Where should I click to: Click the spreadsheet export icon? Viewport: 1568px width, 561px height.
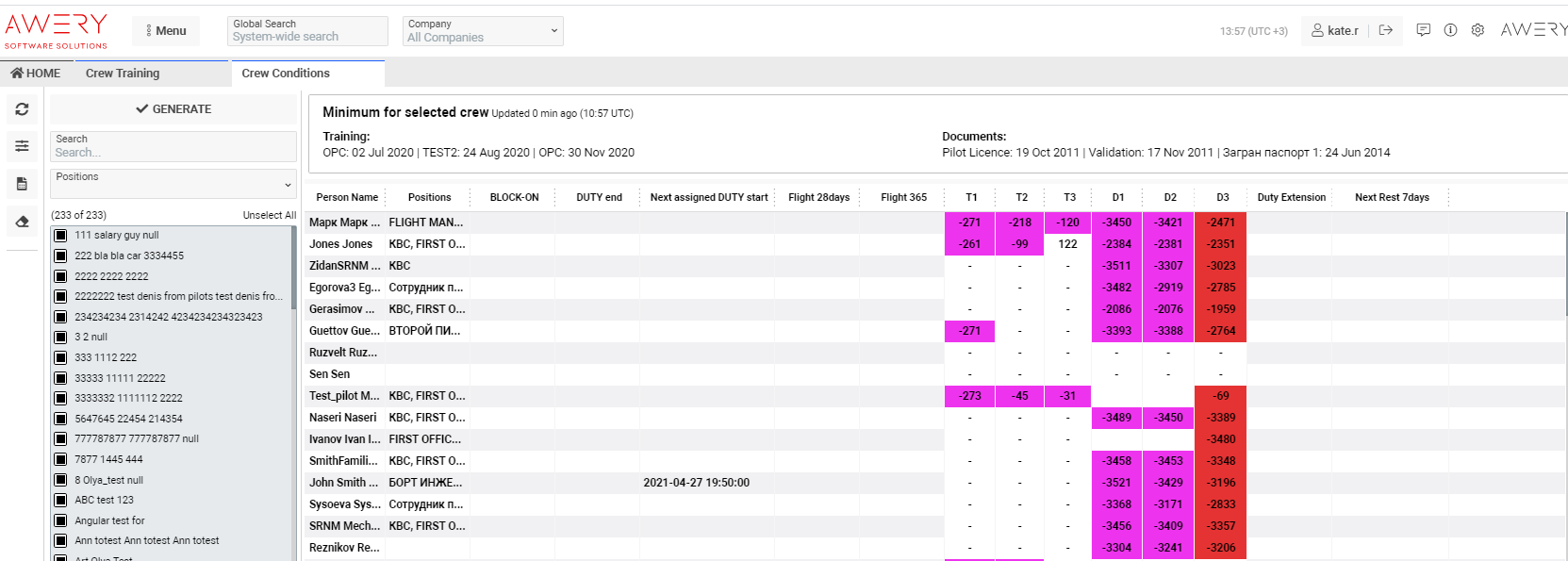pyautogui.click(x=22, y=184)
